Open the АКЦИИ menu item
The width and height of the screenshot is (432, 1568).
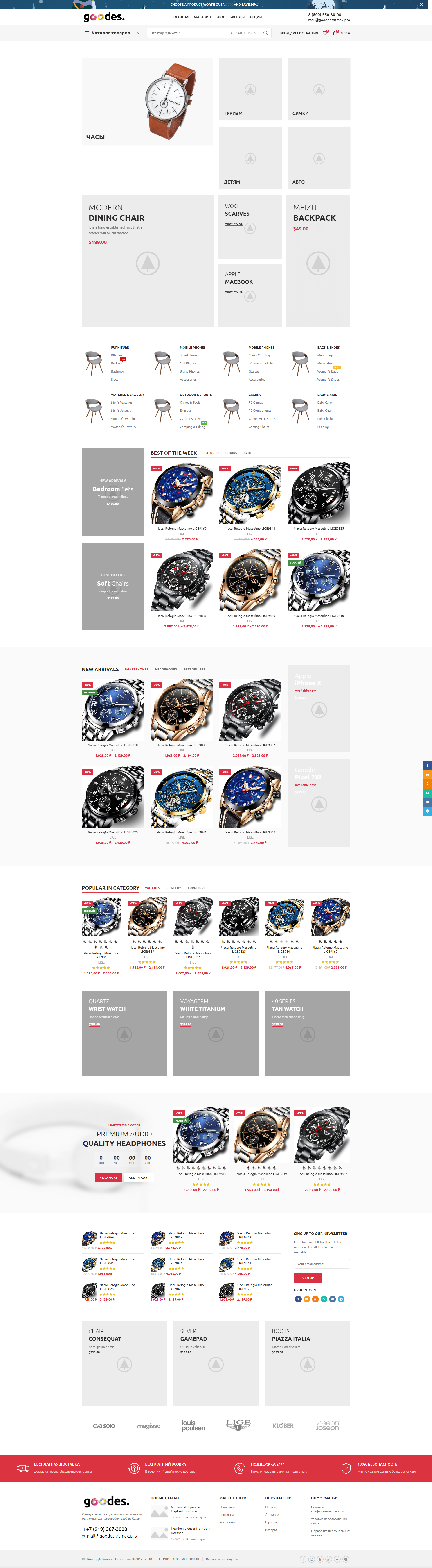256,17
